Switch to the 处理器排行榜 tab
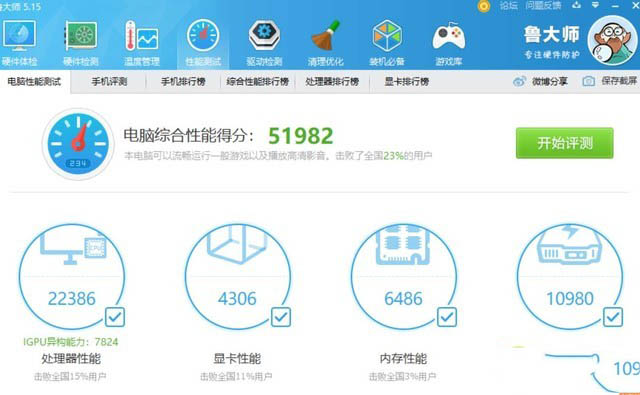Viewport: 640px width, 395px height. (x=332, y=82)
